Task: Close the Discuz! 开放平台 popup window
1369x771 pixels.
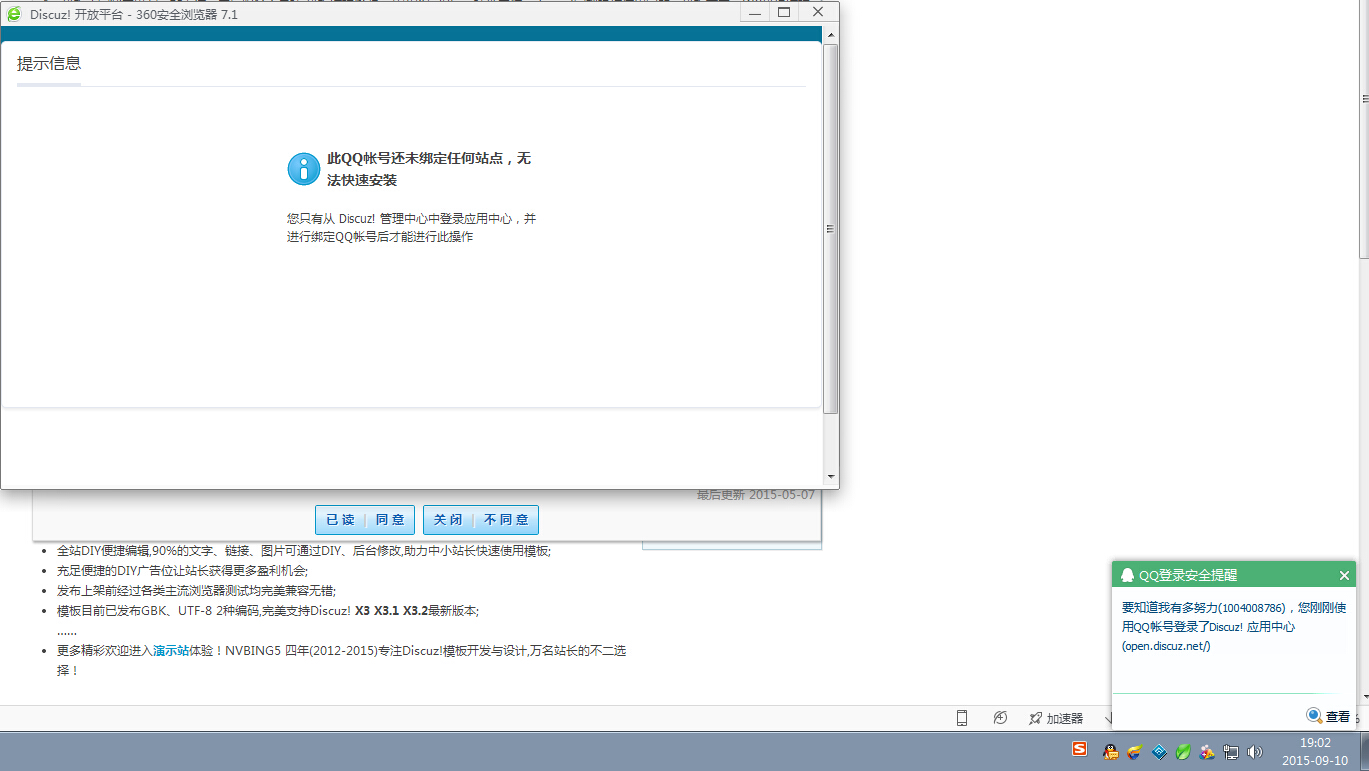Action: click(x=818, y=12)
